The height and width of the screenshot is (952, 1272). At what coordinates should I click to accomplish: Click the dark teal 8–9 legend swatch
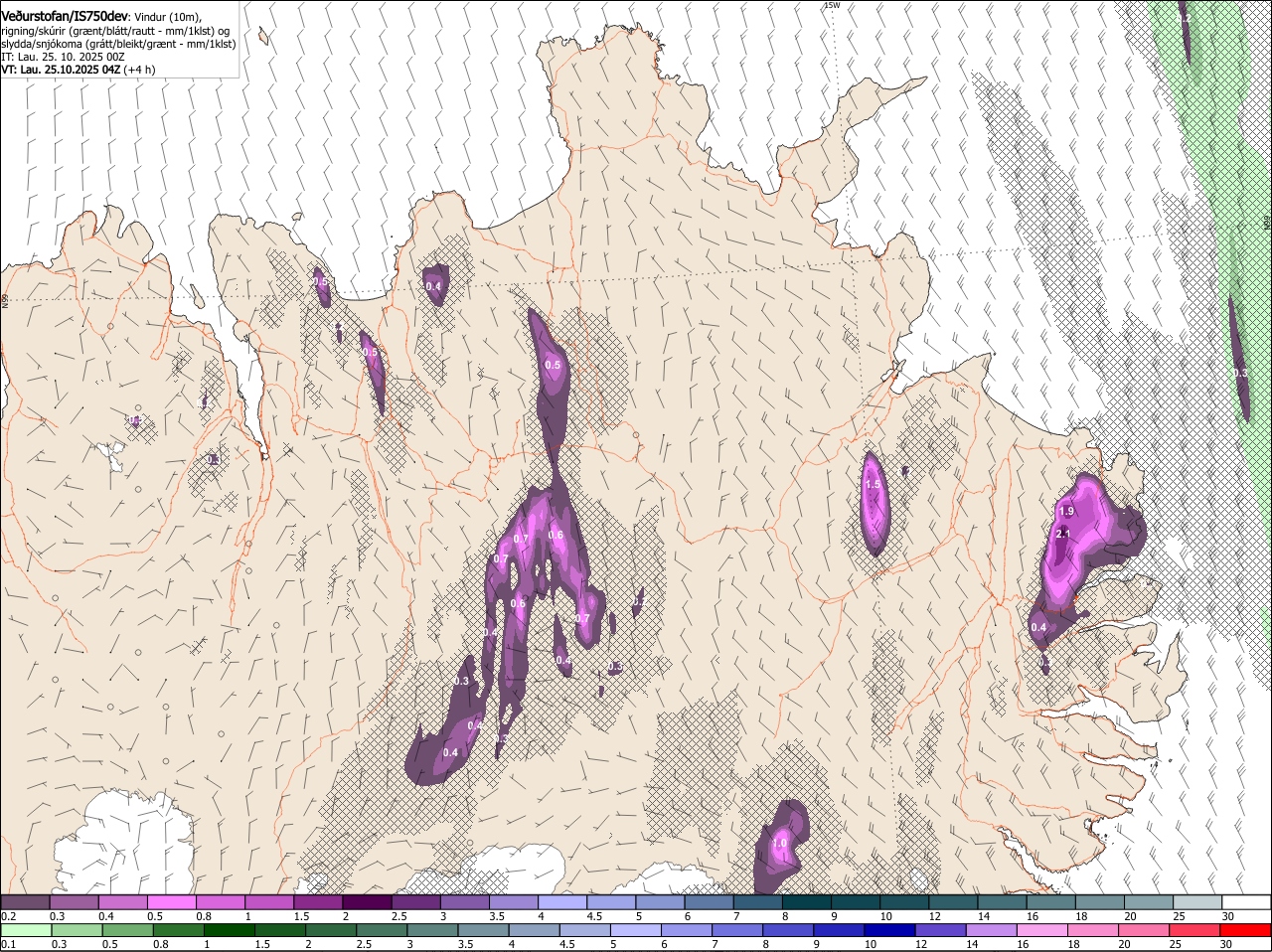coord(807,901)
